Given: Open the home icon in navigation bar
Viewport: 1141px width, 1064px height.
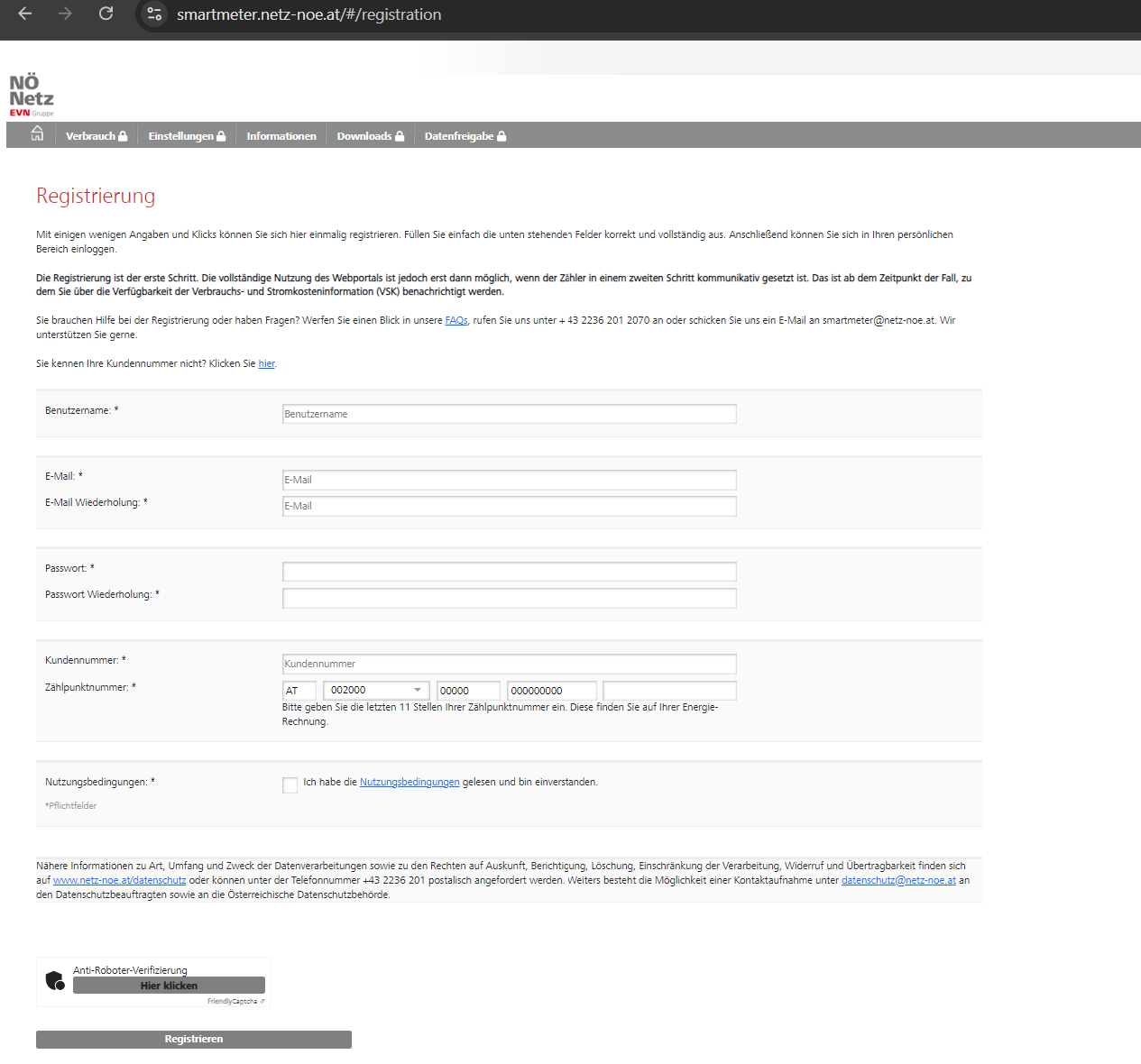Looking at the screenshot, I should (x=37, y=134).
